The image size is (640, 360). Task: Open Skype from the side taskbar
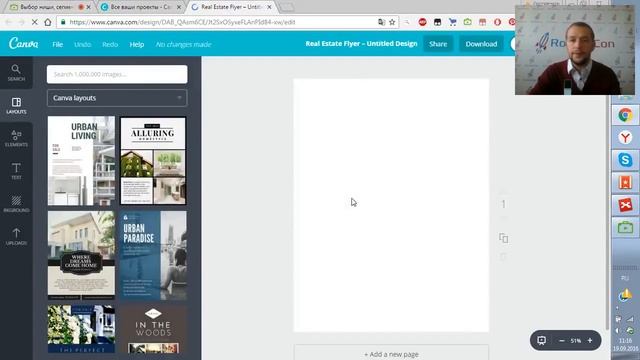[x=625, y=160]
